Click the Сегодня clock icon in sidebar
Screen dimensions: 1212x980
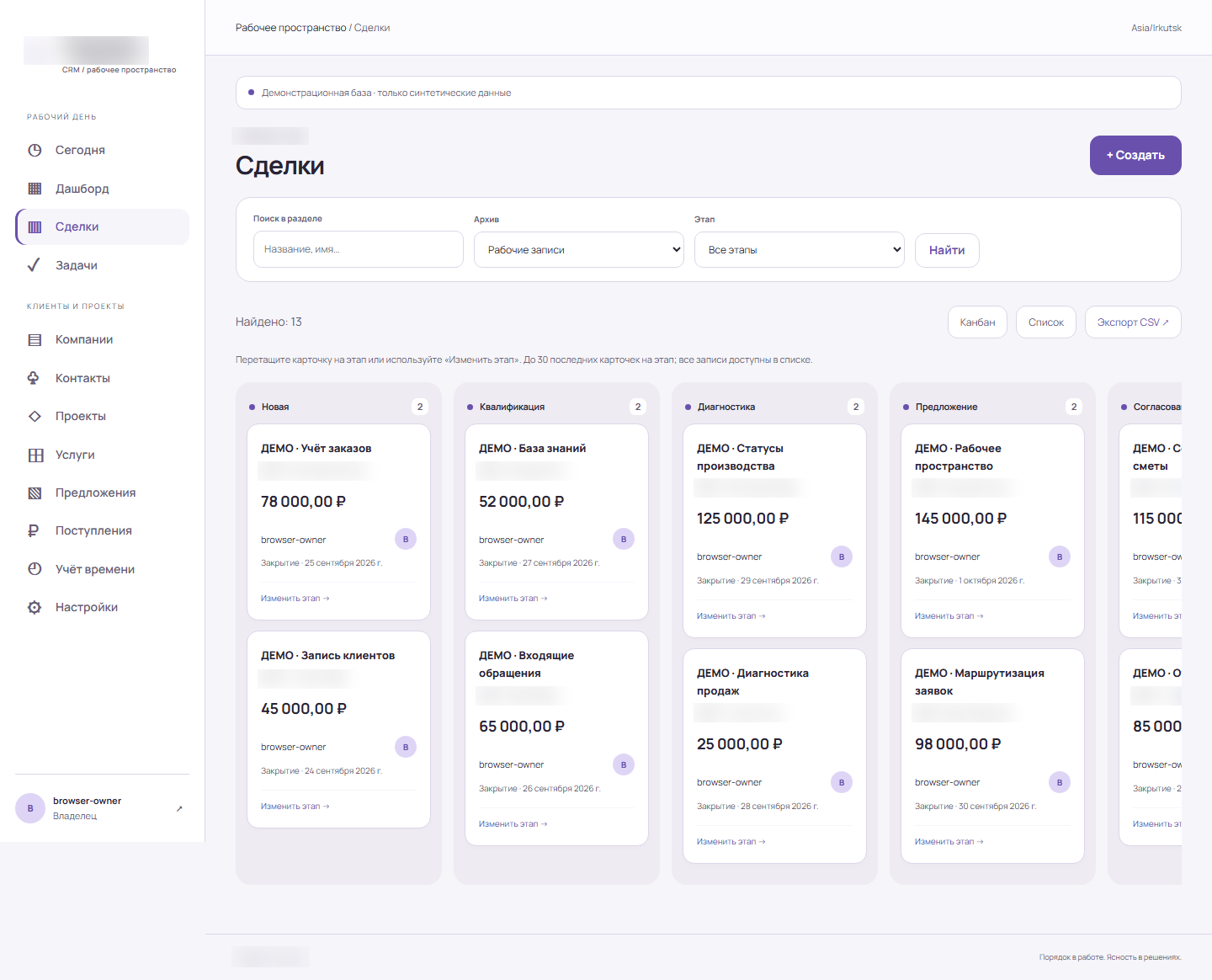[x=35, y=151]
